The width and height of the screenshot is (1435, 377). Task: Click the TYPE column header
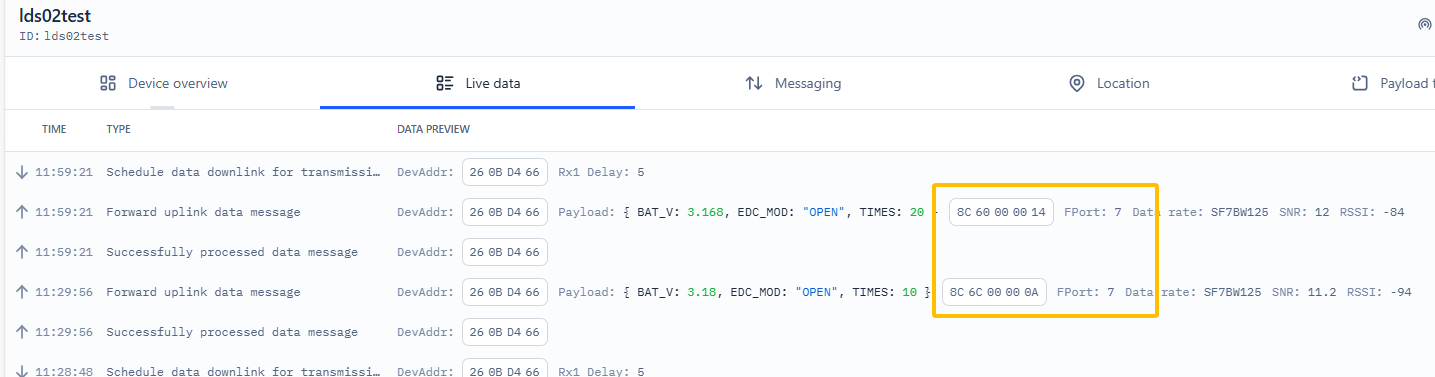point(119,129)
